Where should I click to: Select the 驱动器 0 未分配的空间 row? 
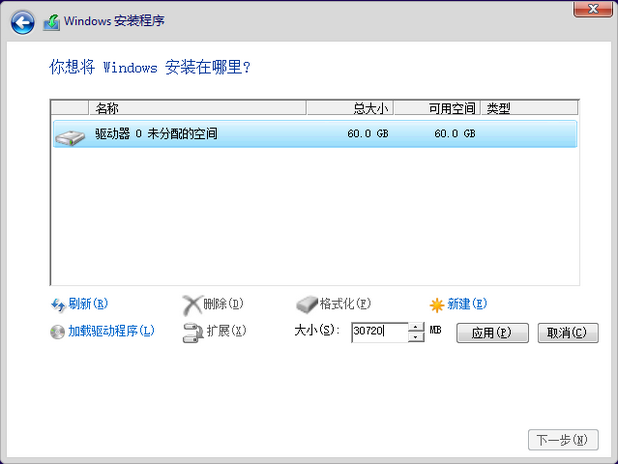tap(315, 134)
